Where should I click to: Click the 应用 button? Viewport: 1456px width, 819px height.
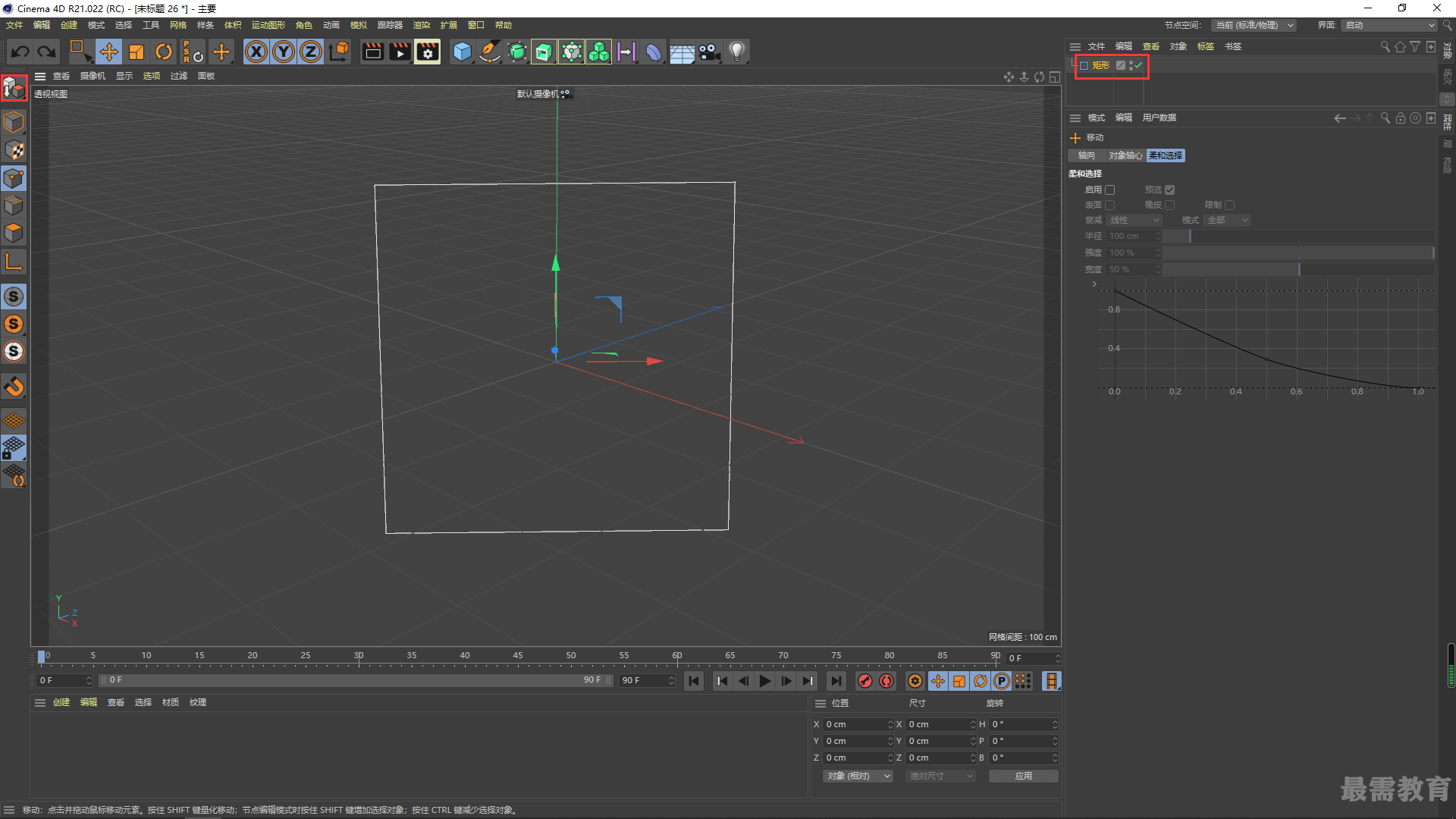coord(1024,776)
